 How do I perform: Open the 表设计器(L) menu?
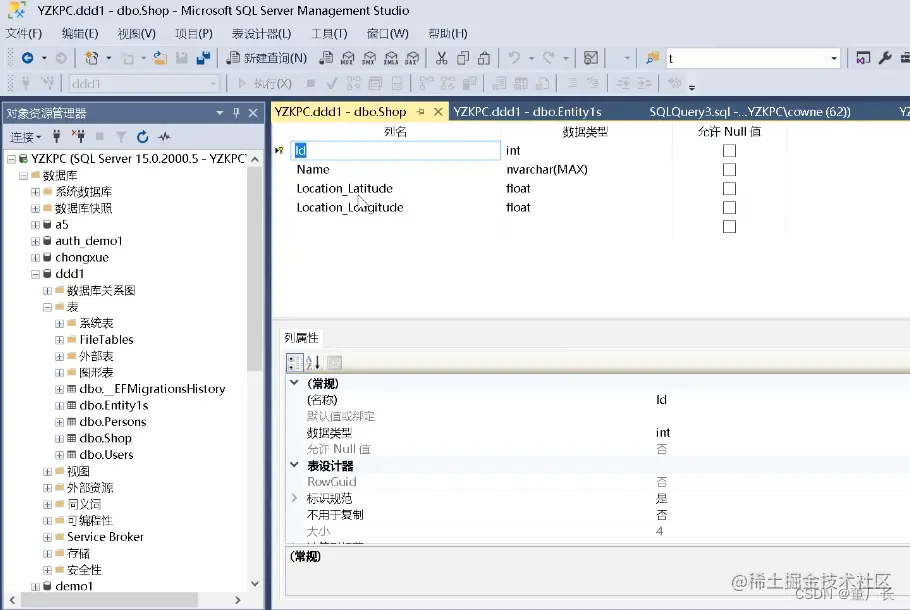261,34
